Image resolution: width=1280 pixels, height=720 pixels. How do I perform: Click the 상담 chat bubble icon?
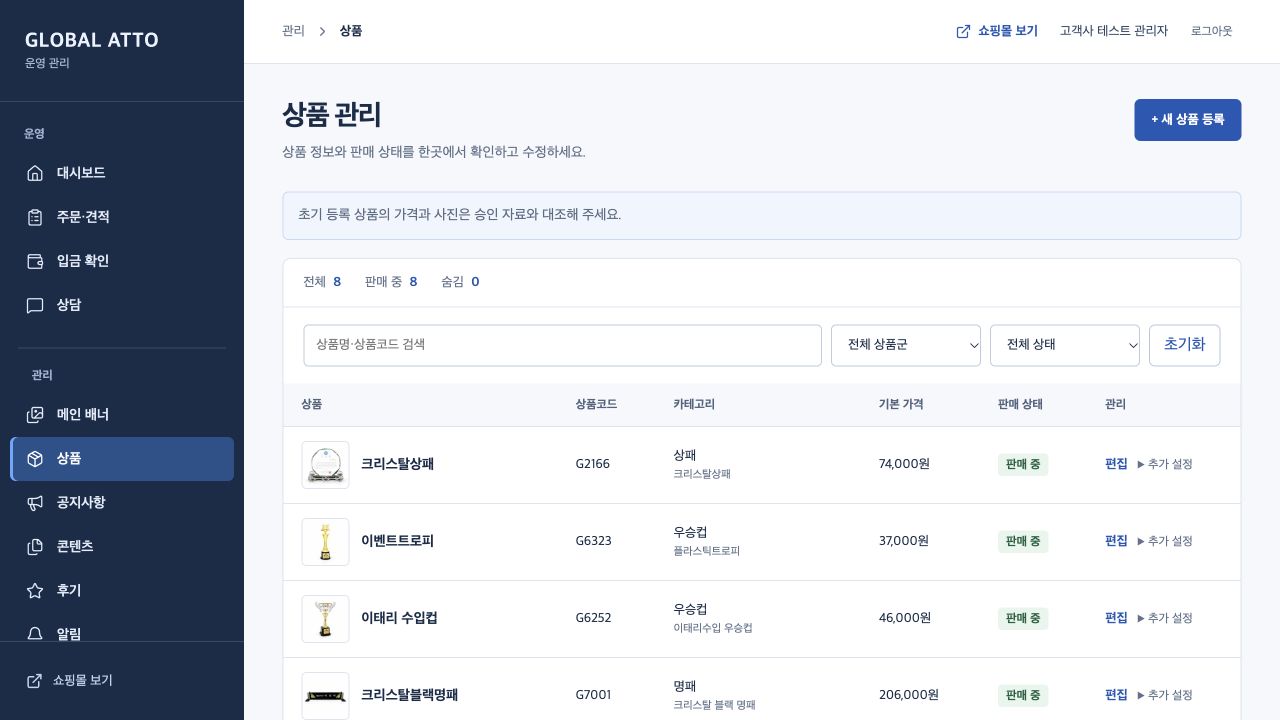pos(35,305)
